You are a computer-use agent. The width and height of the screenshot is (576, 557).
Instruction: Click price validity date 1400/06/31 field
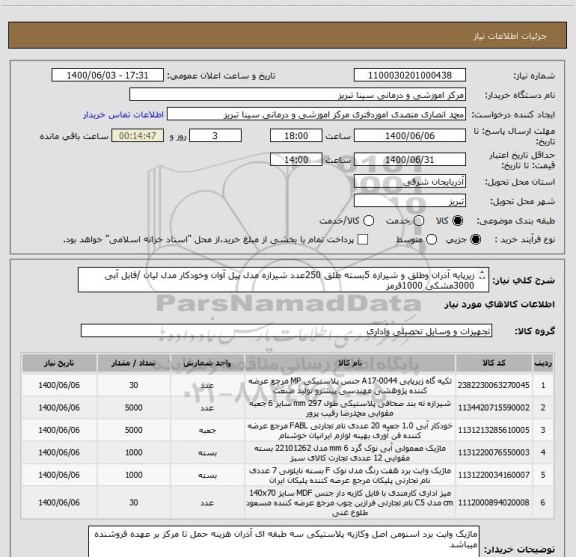pyautogui.click(x=410, y=159)
